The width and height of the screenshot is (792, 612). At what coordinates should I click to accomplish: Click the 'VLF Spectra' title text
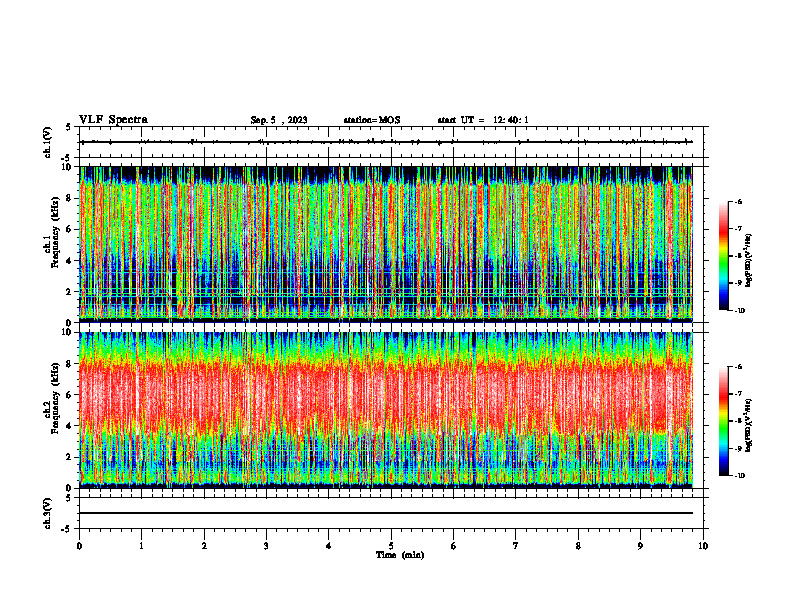113,120
